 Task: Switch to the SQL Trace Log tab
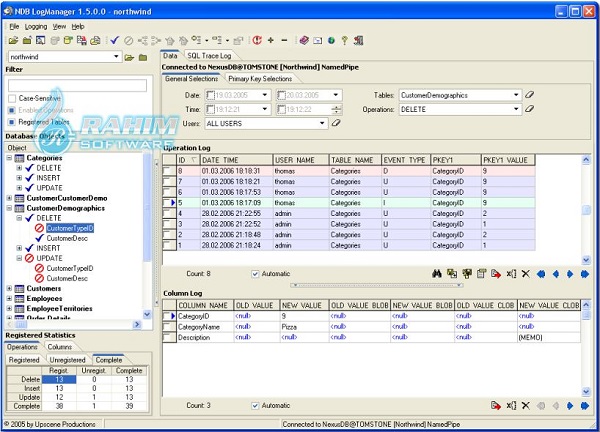coord(210,57)
